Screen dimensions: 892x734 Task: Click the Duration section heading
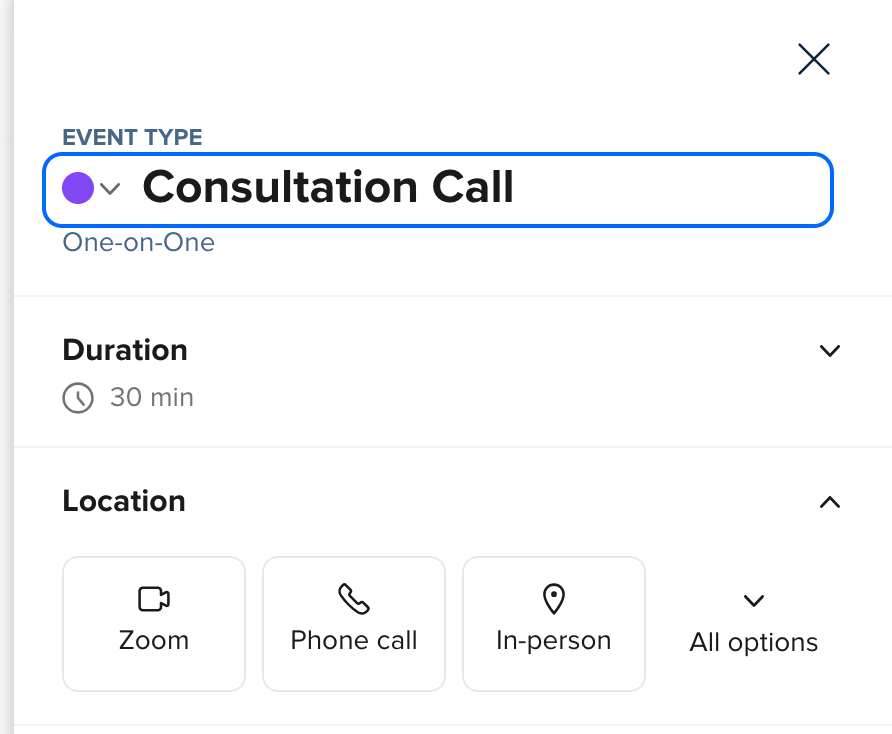point(125,350)
